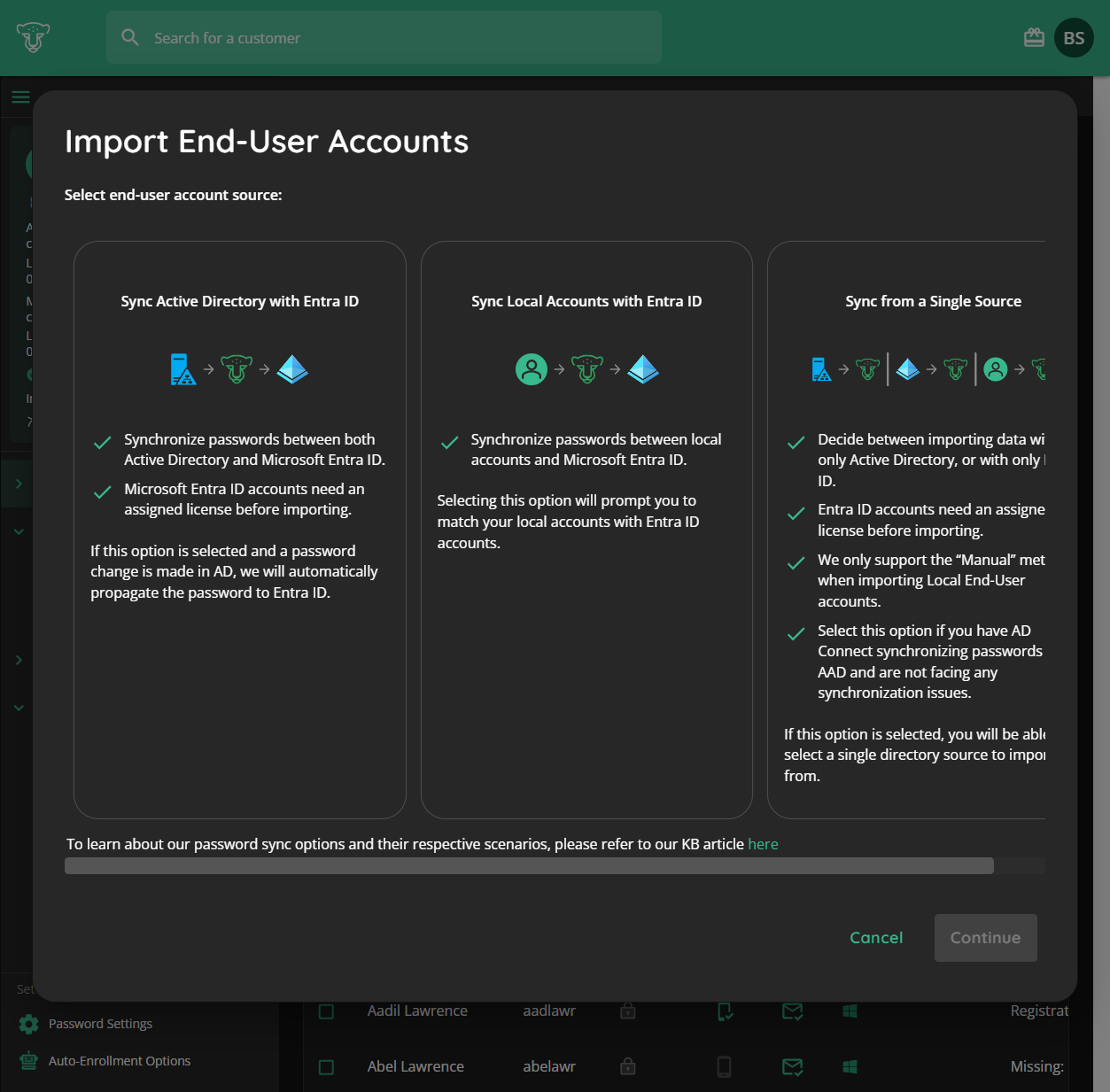
Task: Click the Continue button
Action: tap(986, 938)
